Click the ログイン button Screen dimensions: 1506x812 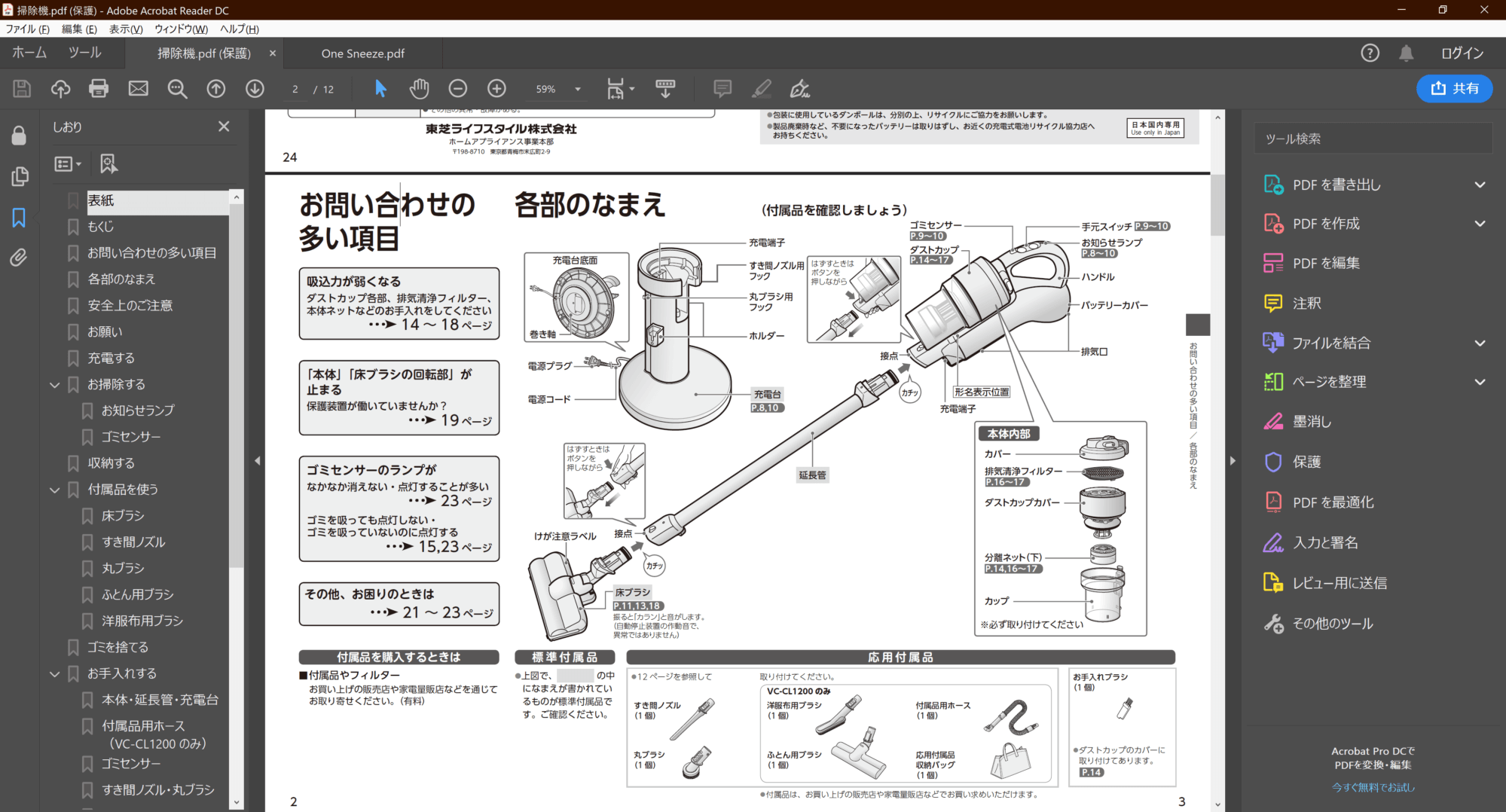(1462, 53)
